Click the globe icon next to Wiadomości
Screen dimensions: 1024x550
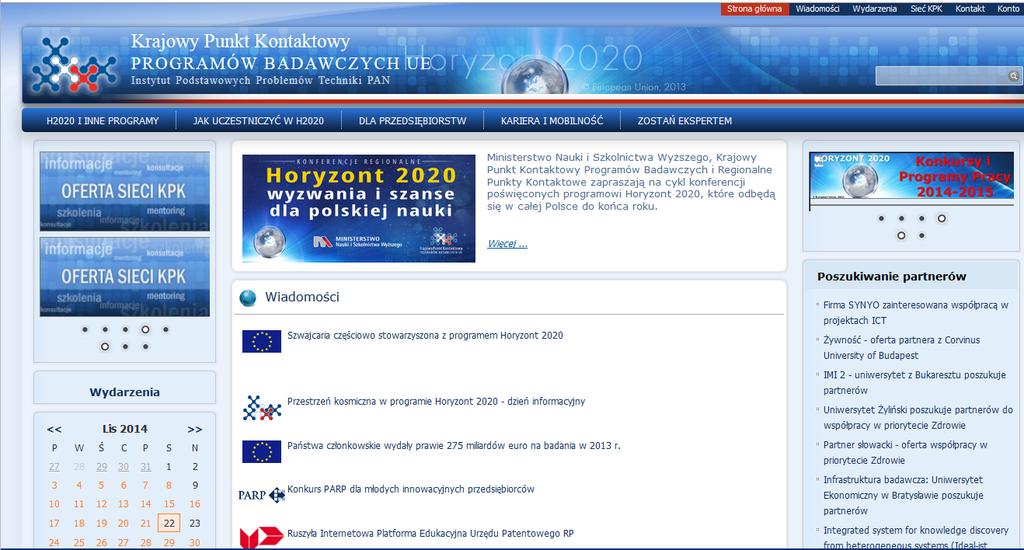[248, 298]
